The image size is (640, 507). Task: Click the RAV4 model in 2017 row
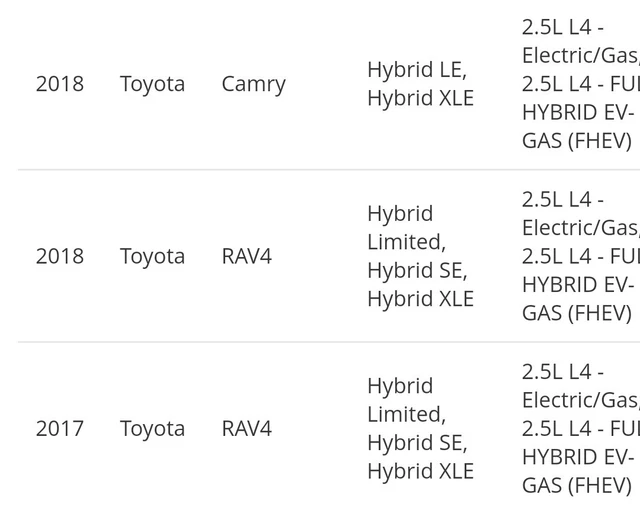point(247,429)
